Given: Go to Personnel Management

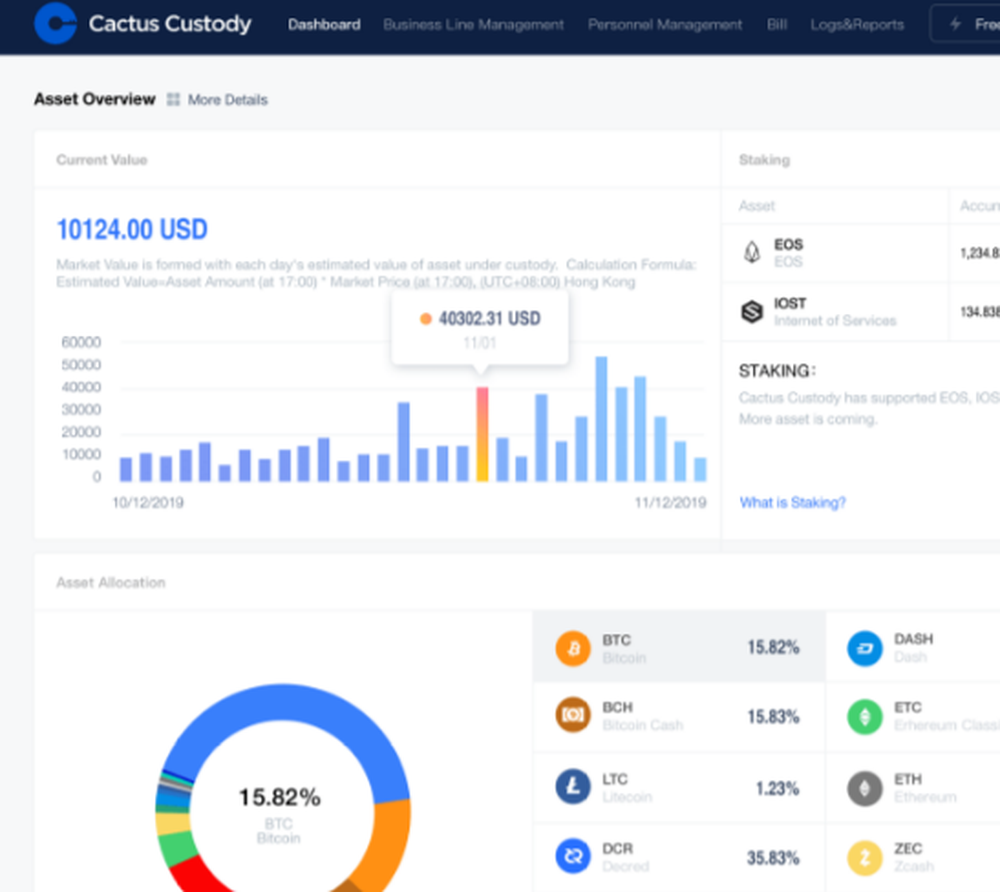Looking at the screenshot, I should (x=665, y=25).
